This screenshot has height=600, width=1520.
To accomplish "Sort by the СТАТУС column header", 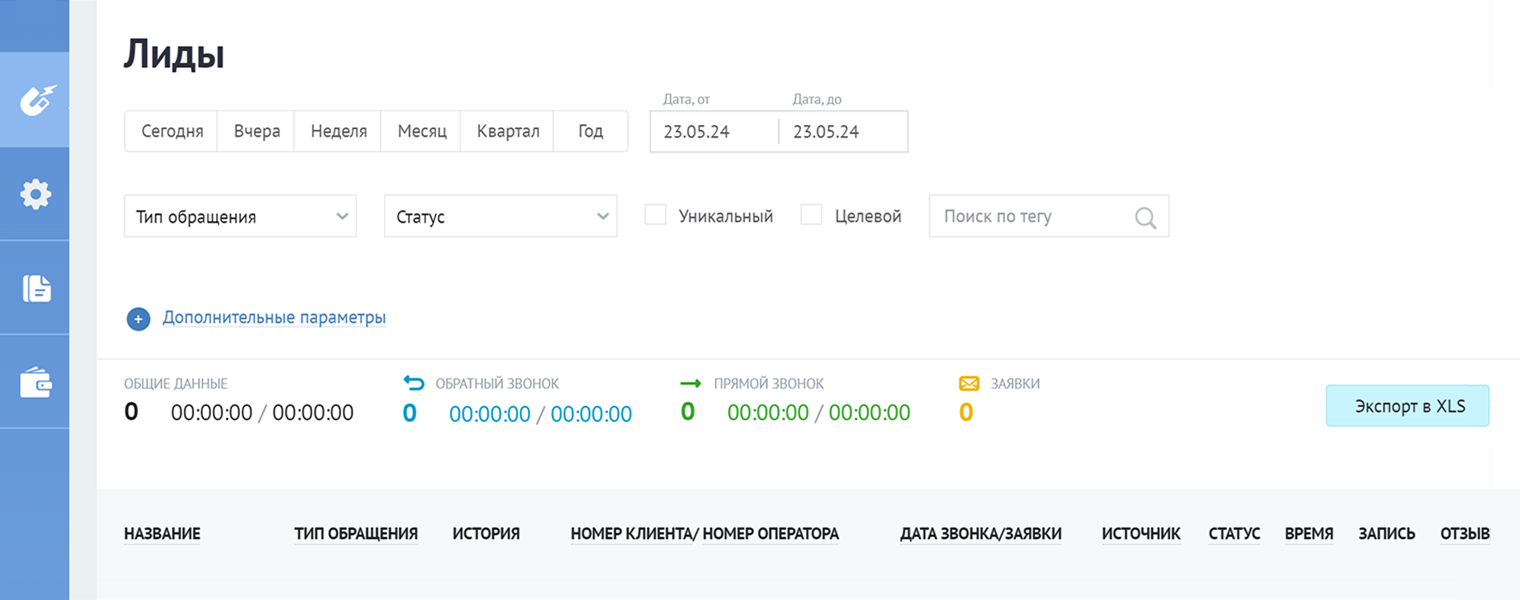I will click(x=1234, y=534).
